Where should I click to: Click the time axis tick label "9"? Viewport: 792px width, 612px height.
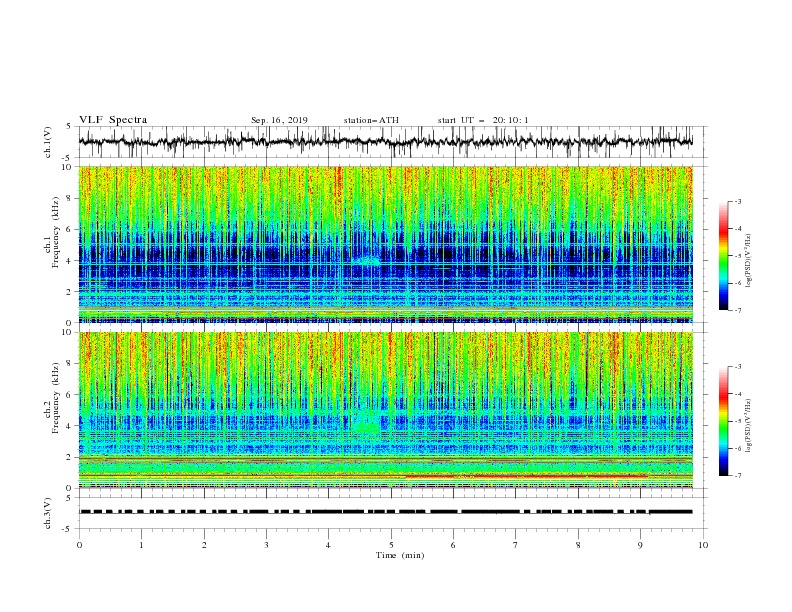pyautogui.click(x=640, y=545)
